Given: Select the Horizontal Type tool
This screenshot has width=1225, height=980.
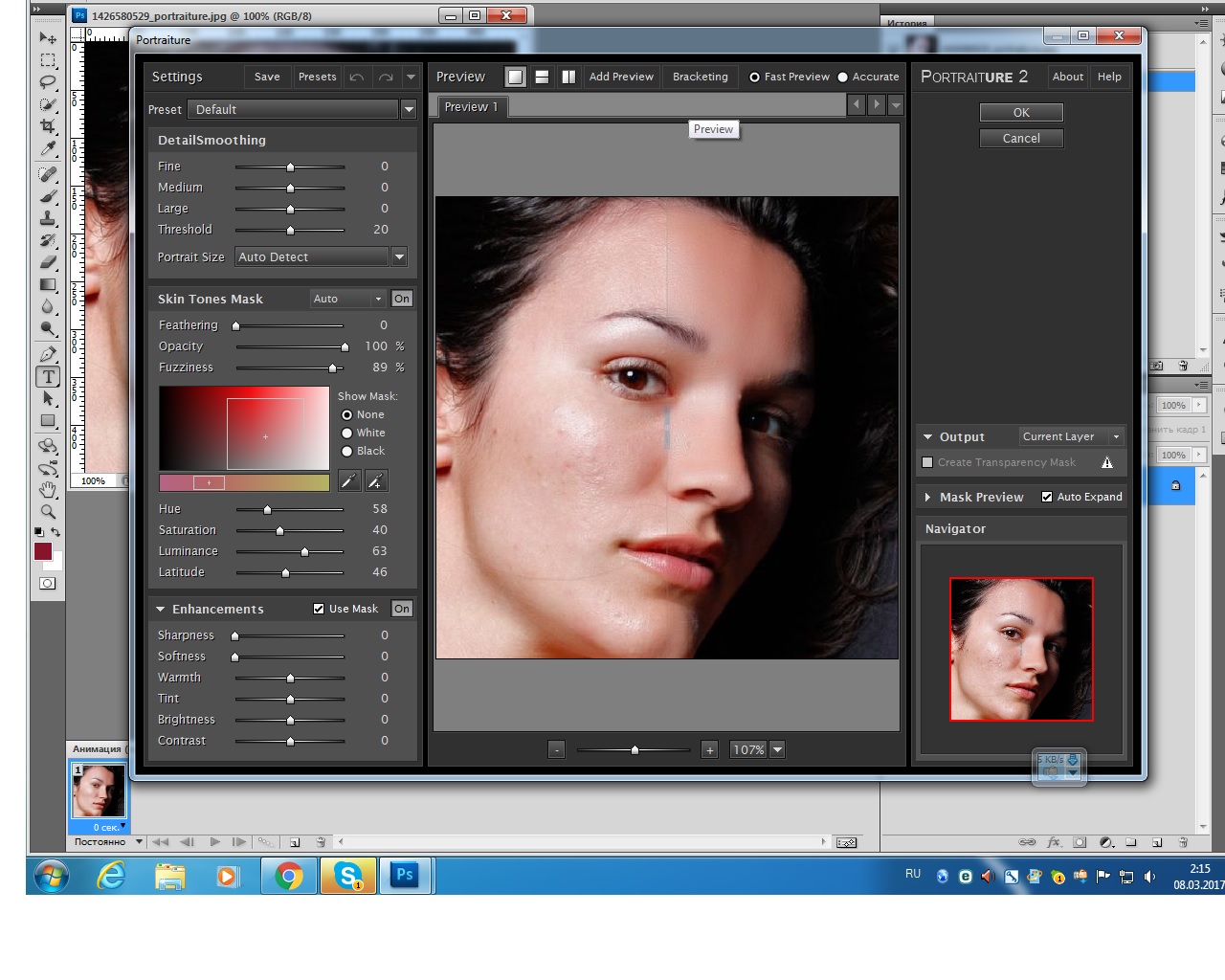Looking at the screenshot, I should click(x=48, y=376).
